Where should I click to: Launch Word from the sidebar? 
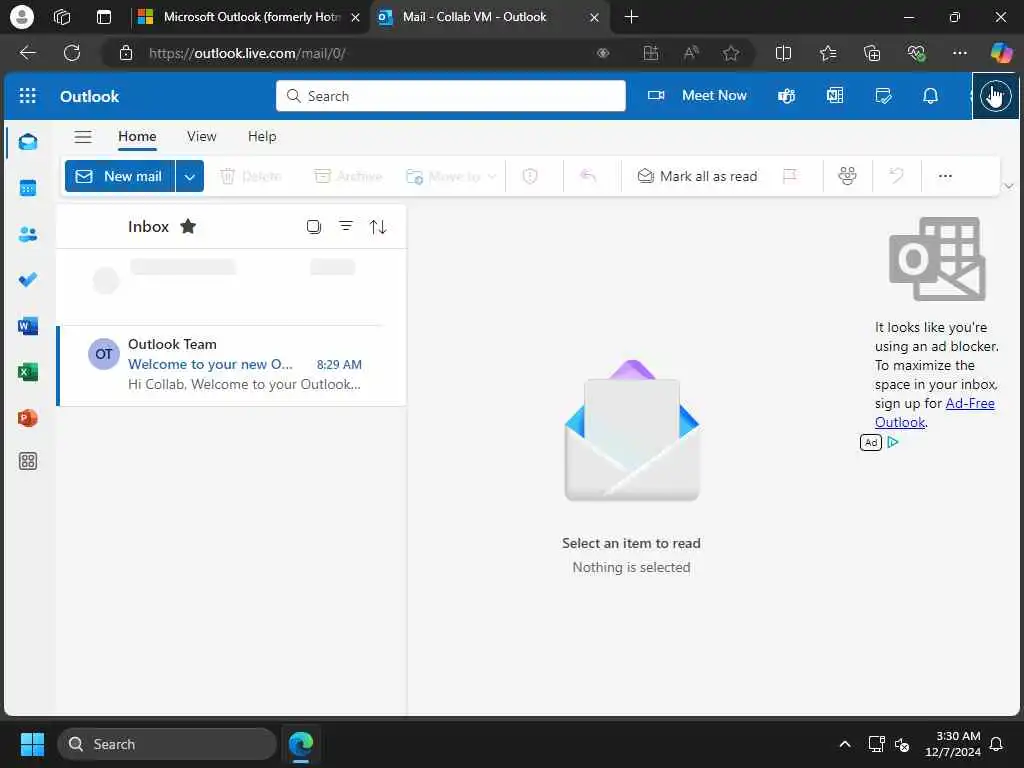point(28,325)
